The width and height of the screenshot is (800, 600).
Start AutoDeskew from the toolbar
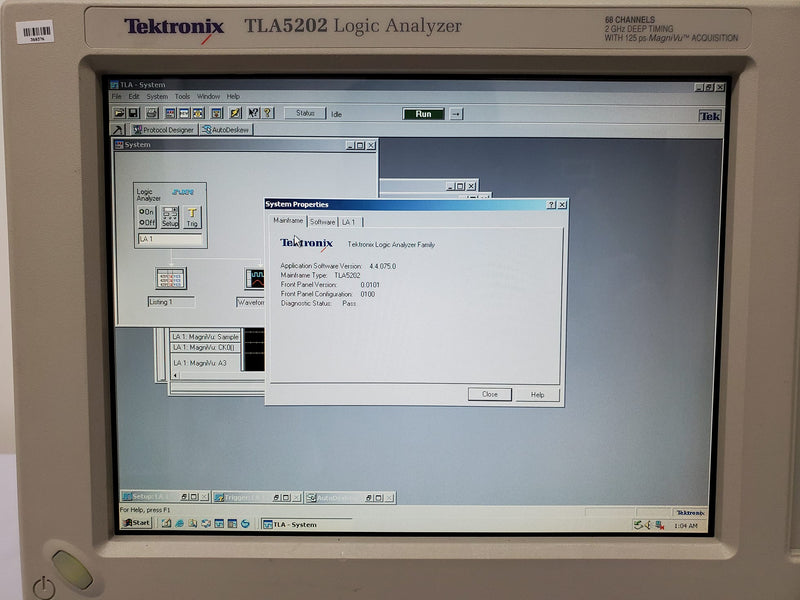226,130
